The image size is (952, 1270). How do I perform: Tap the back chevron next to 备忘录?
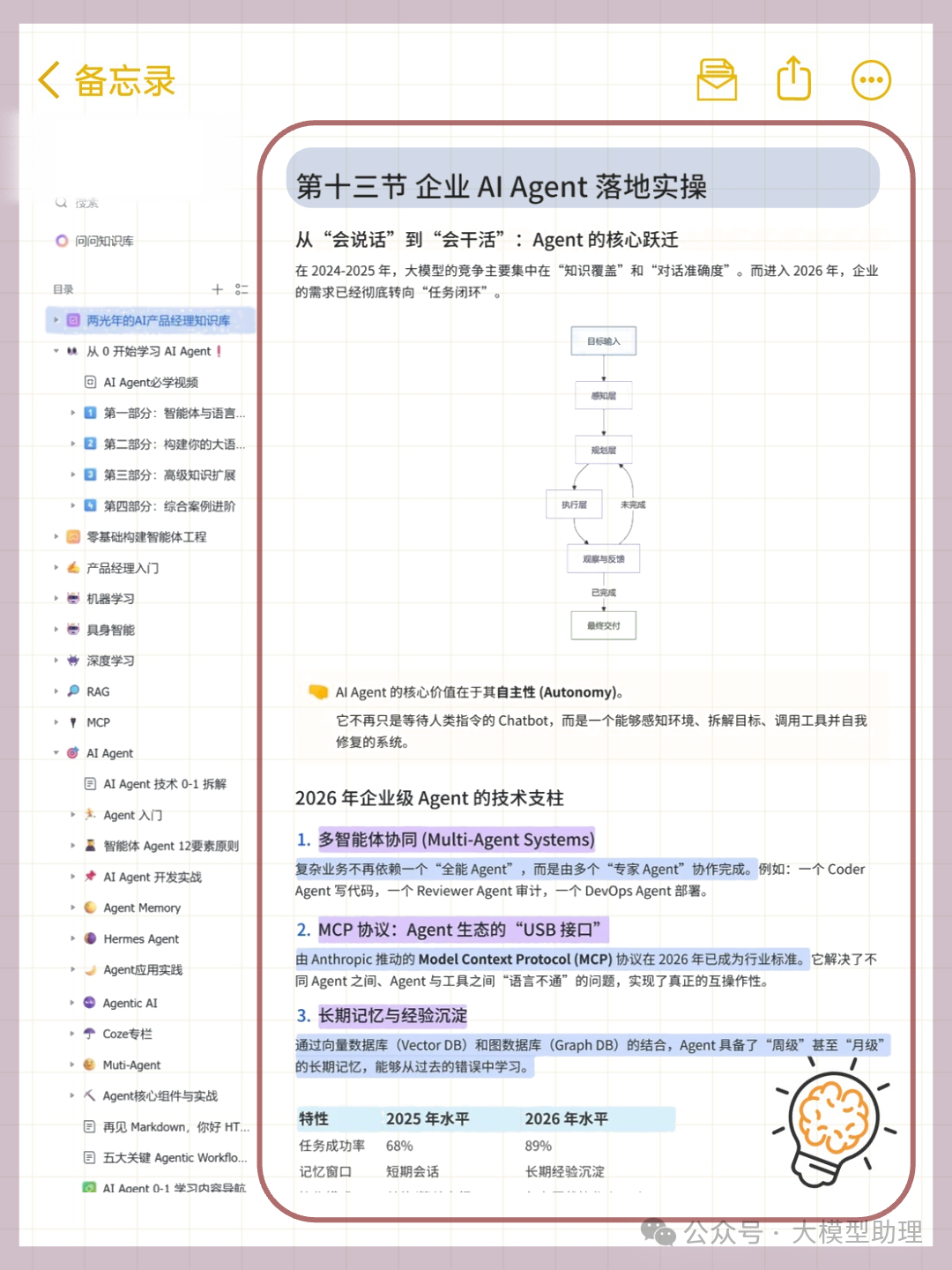(49, 80)
